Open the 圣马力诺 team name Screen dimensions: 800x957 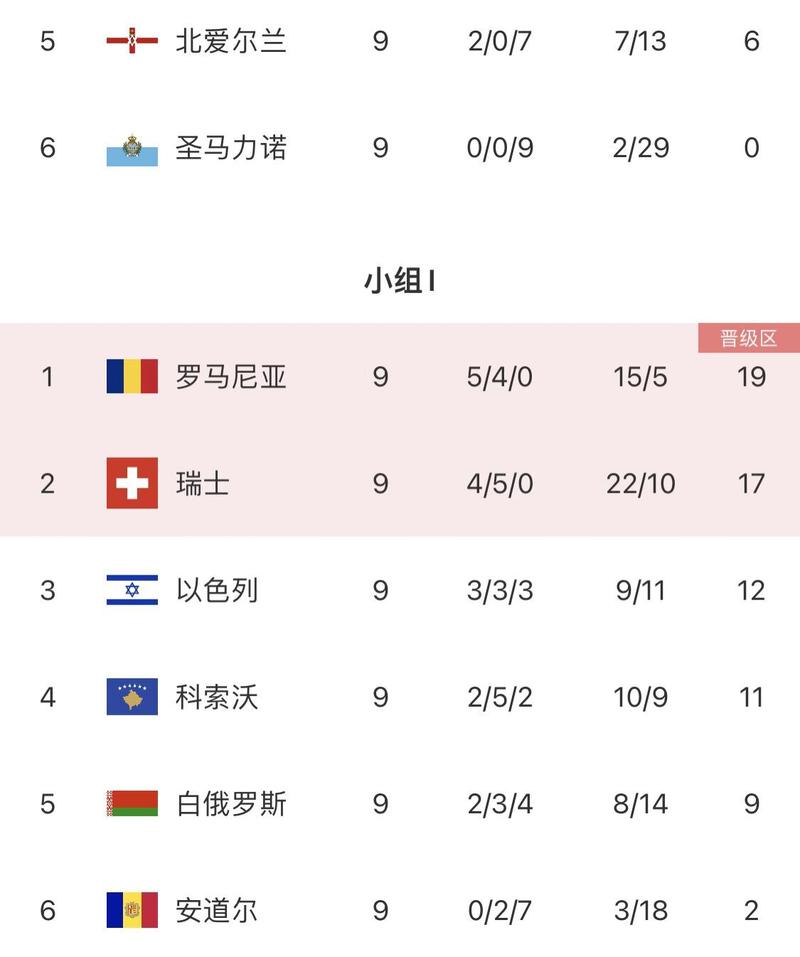231,149
